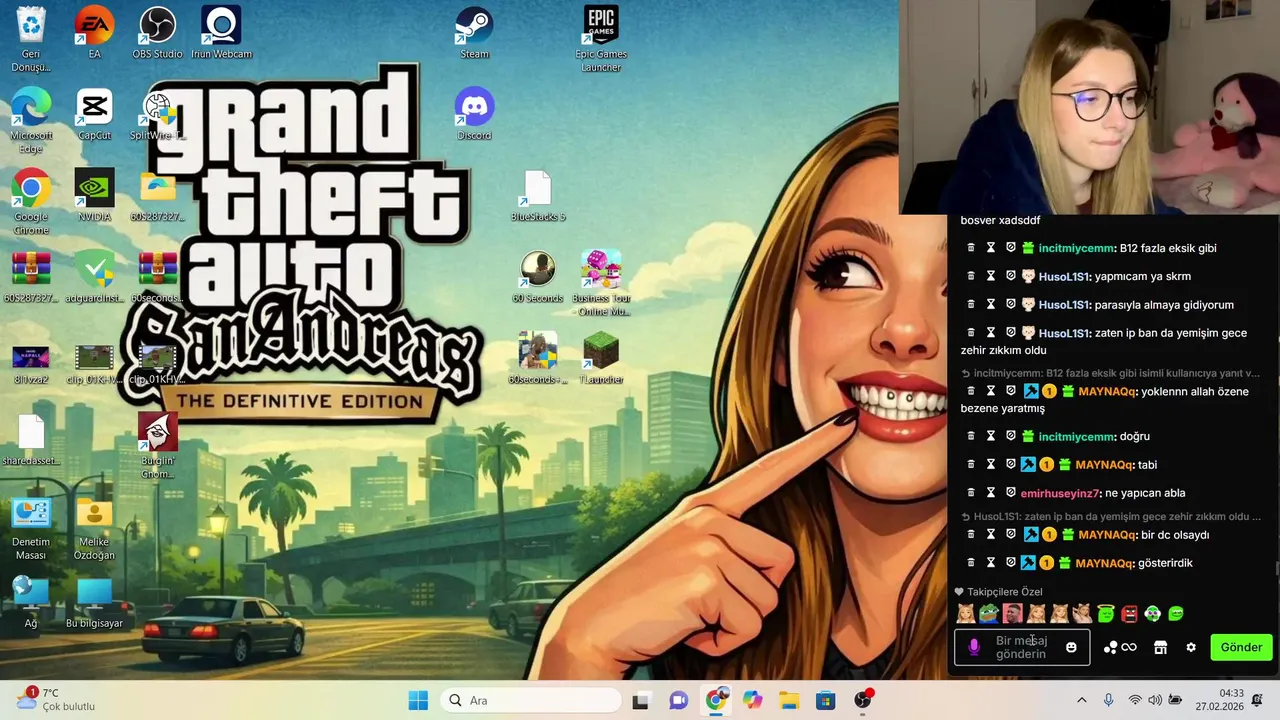Select CapCut desktop icon
The height and width of the screenshot is (720, 1280).
[94, 114]
